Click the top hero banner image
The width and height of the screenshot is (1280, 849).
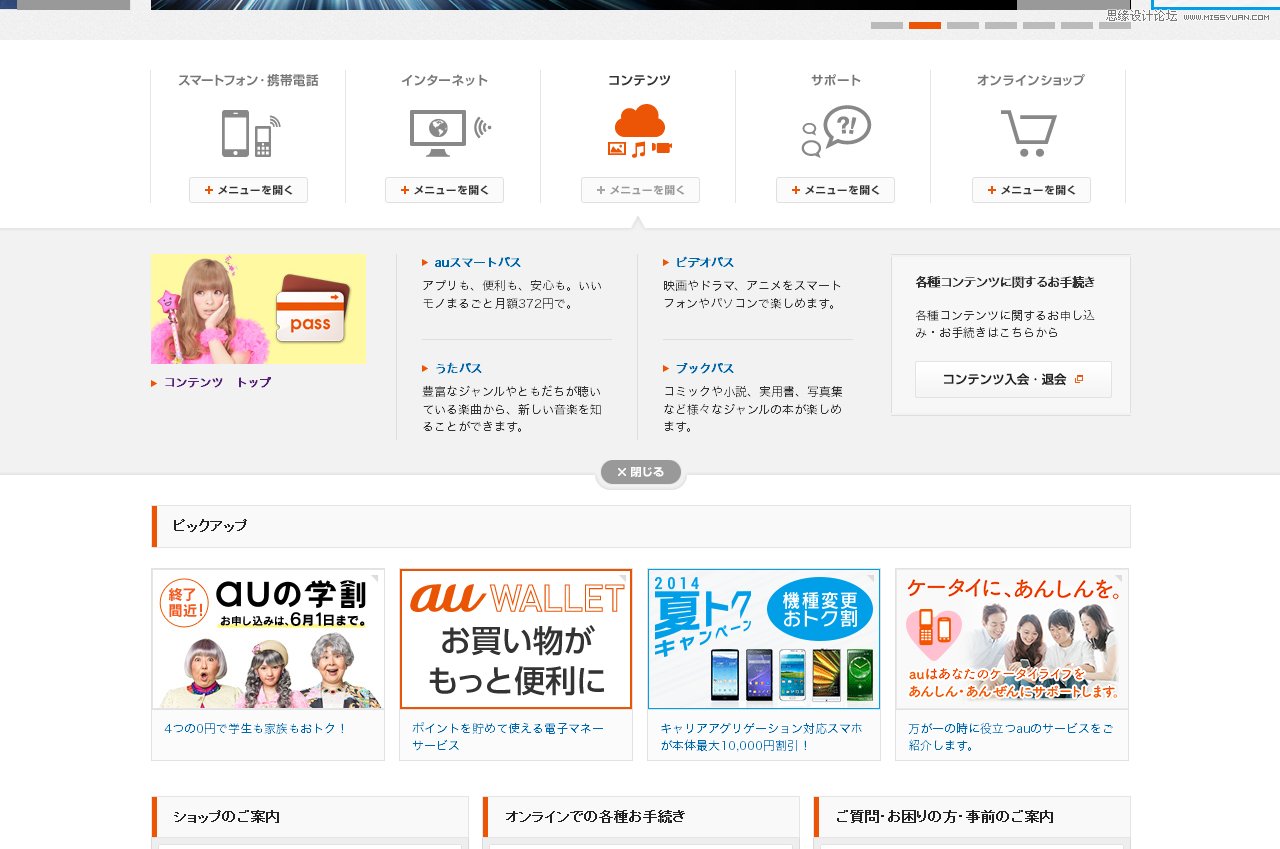click(584, 5)
